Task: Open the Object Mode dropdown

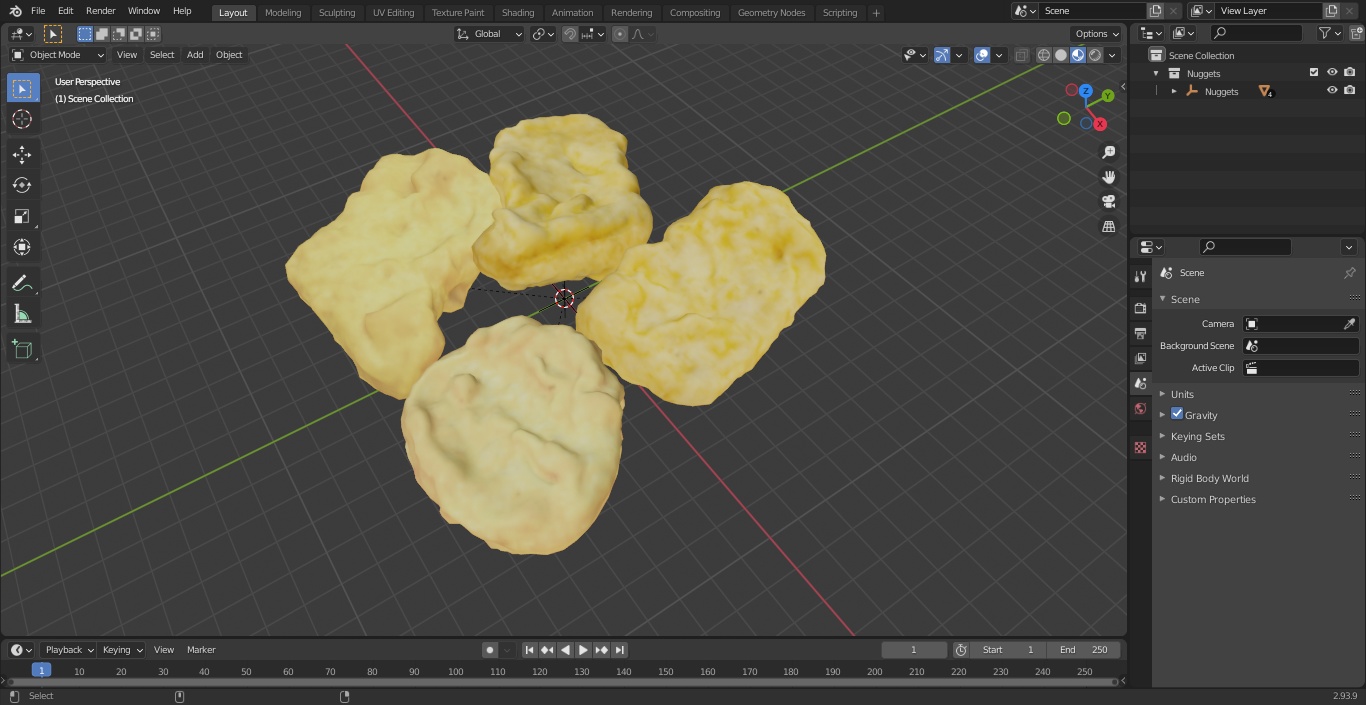Action: 58,55
